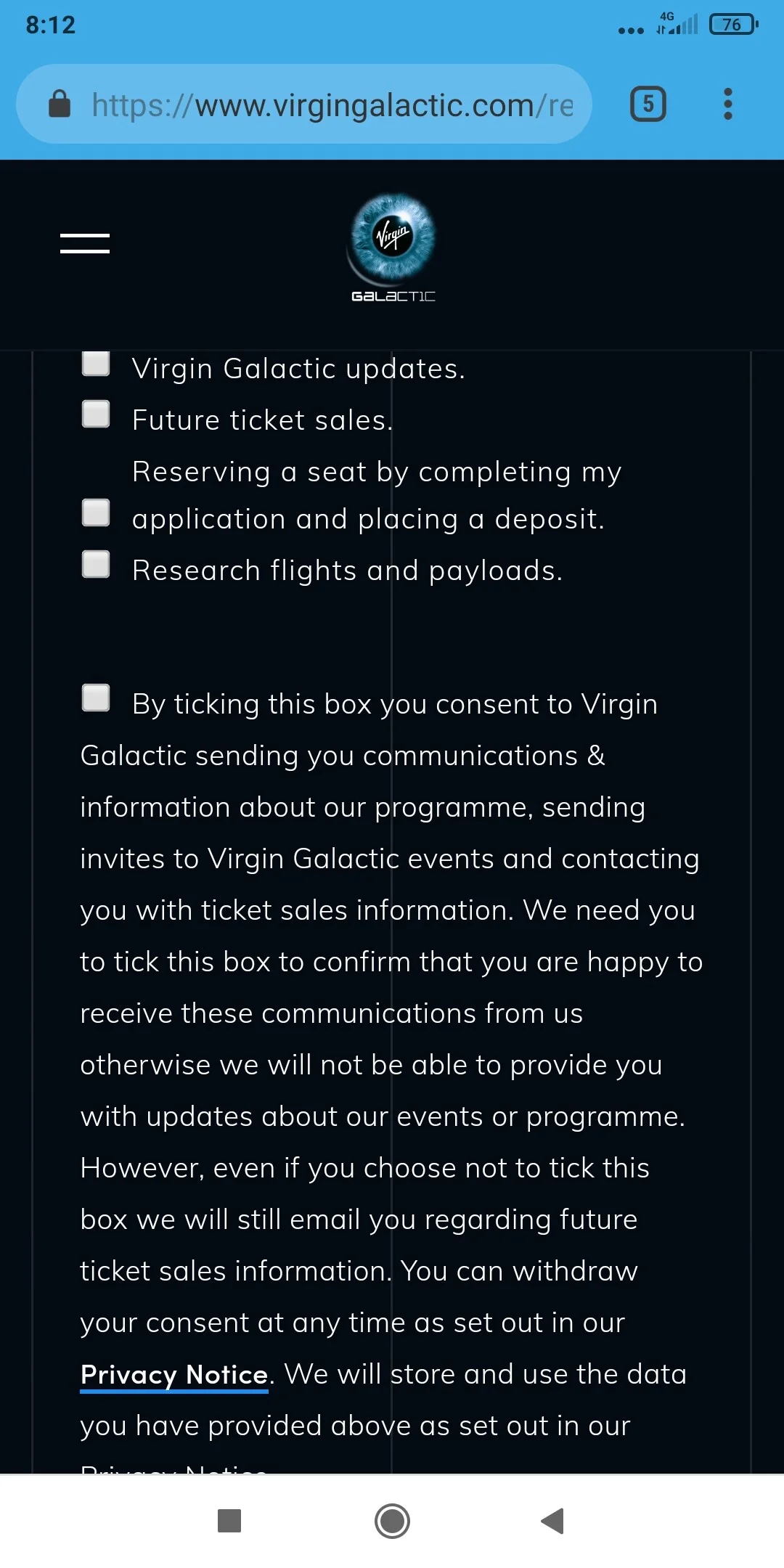
Task: Tap the battery indicator in status bar
Action: 733,25
